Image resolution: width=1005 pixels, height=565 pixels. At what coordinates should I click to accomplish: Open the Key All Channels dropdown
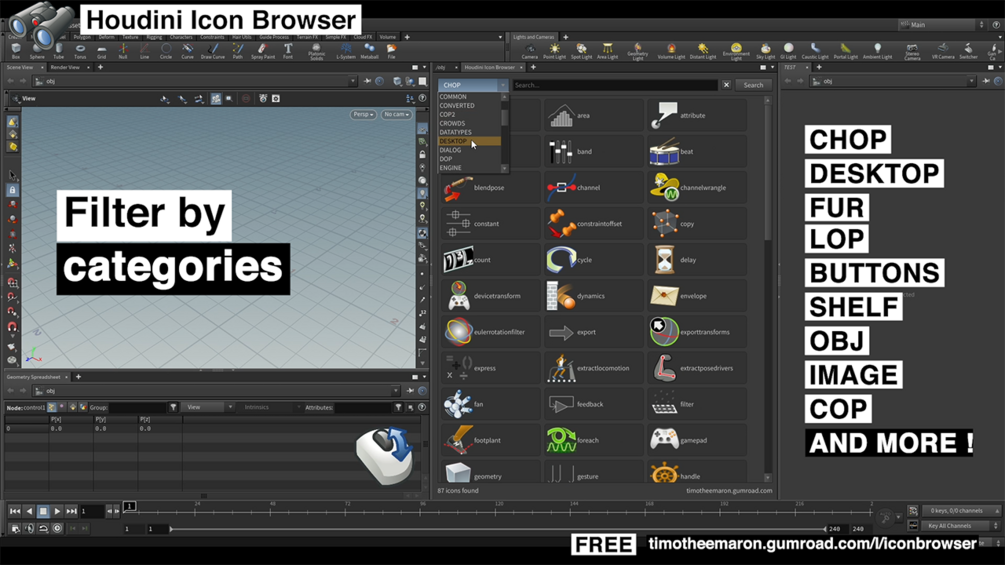point(961,526)
